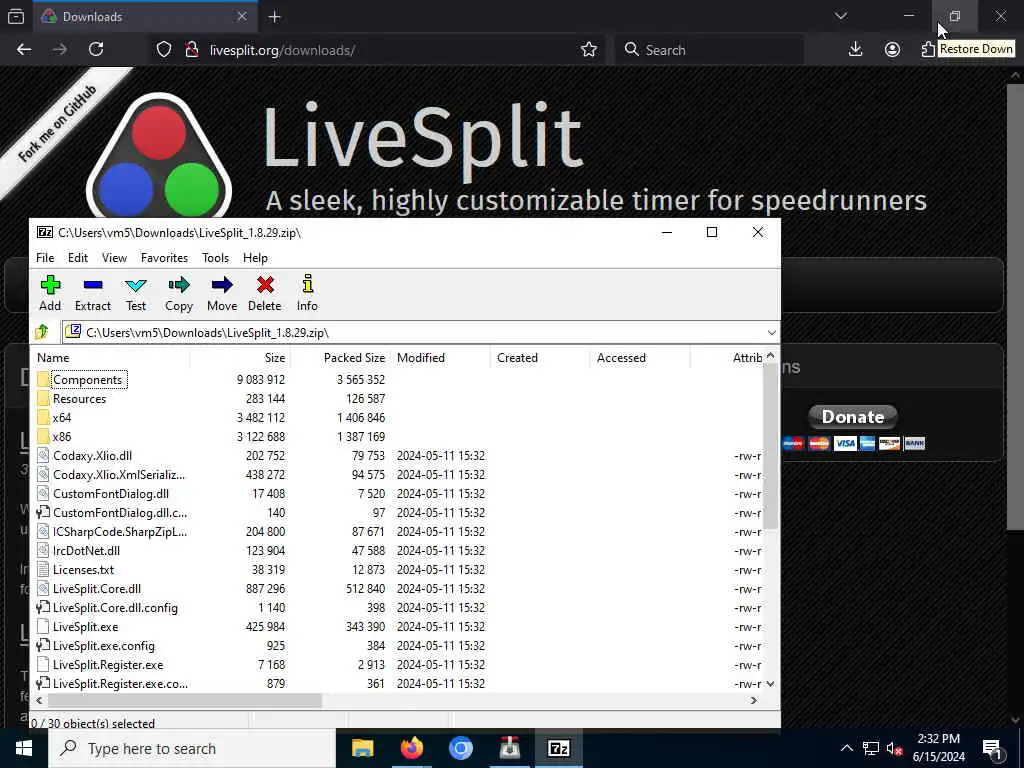Open the Tools menu

coord(216,258)
